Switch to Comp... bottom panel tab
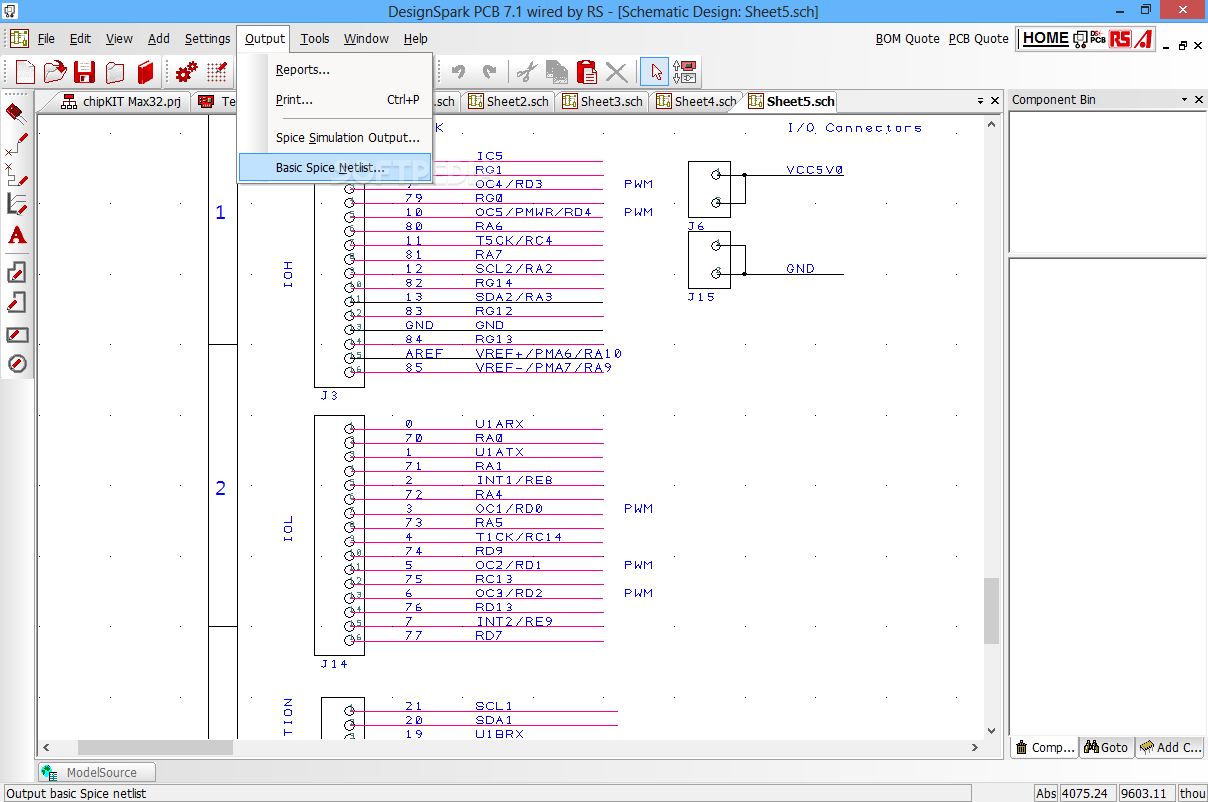The width and height of the screenshot is (1208, 802). [x=1045, y=747]
